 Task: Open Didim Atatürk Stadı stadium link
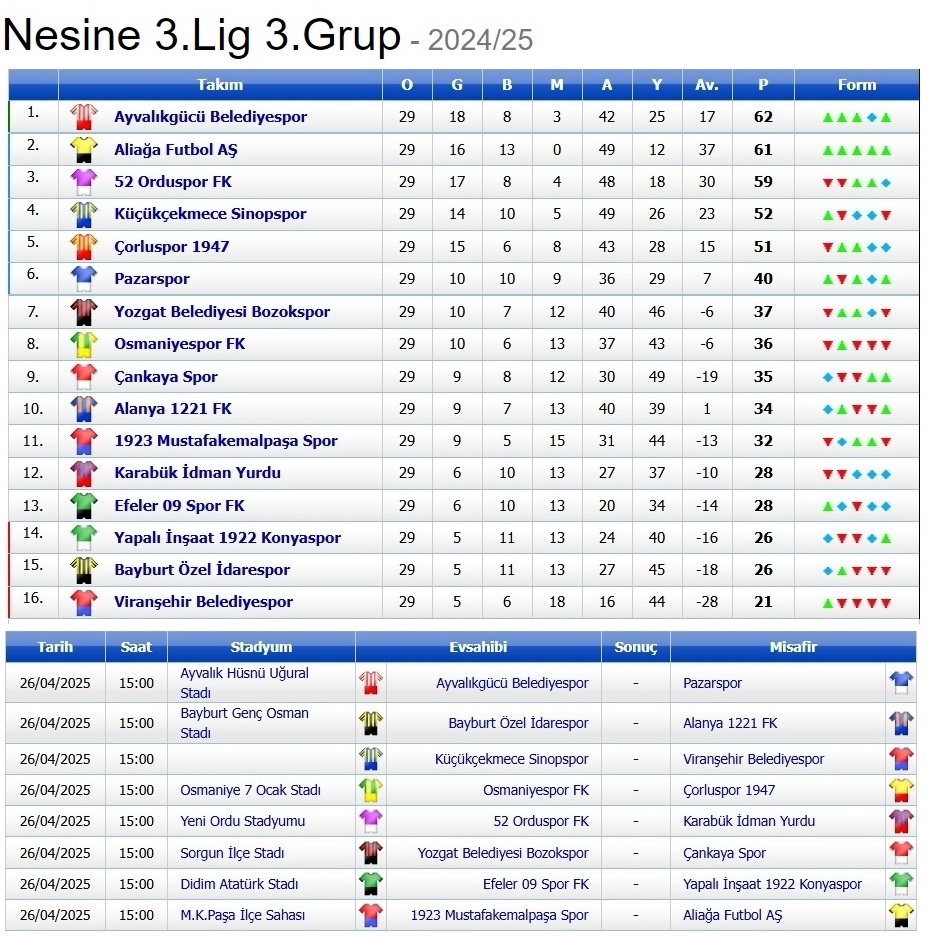[x=239, y=884]
